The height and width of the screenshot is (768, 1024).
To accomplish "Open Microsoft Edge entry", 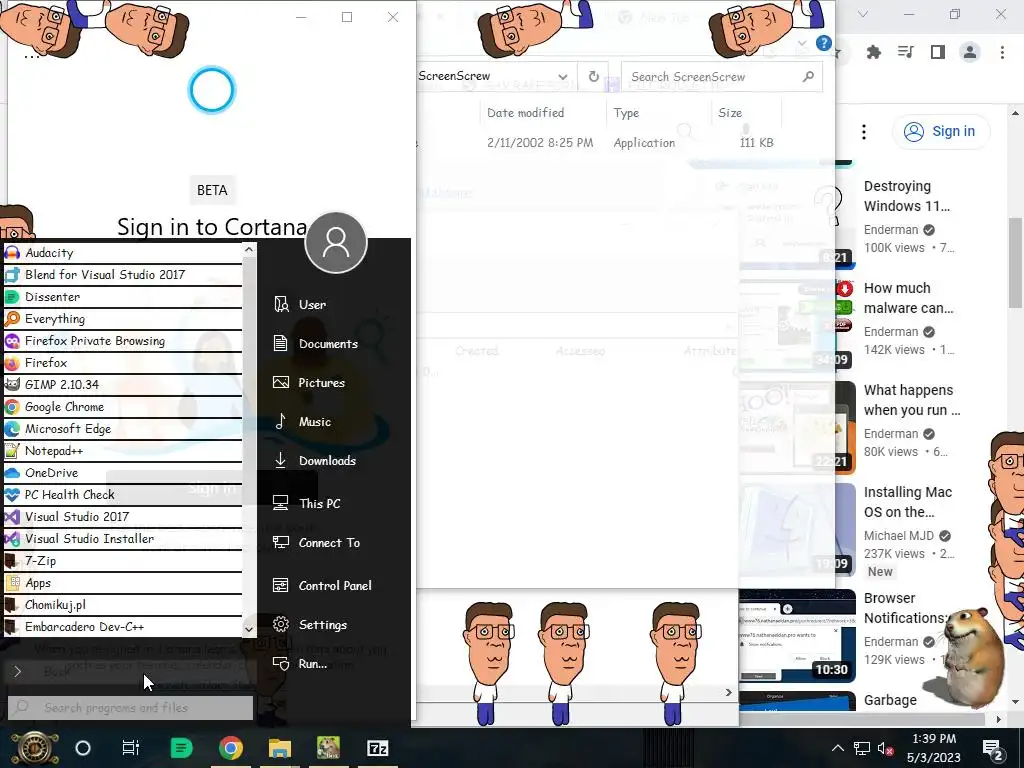I will coord(123,429).
